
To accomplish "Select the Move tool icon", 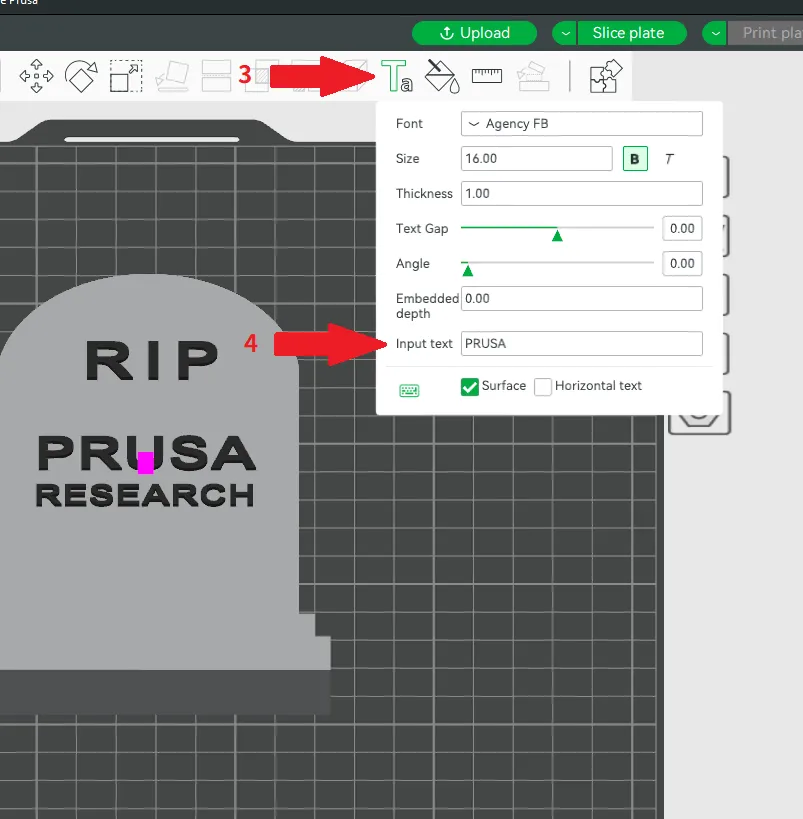I will point(36,76).
